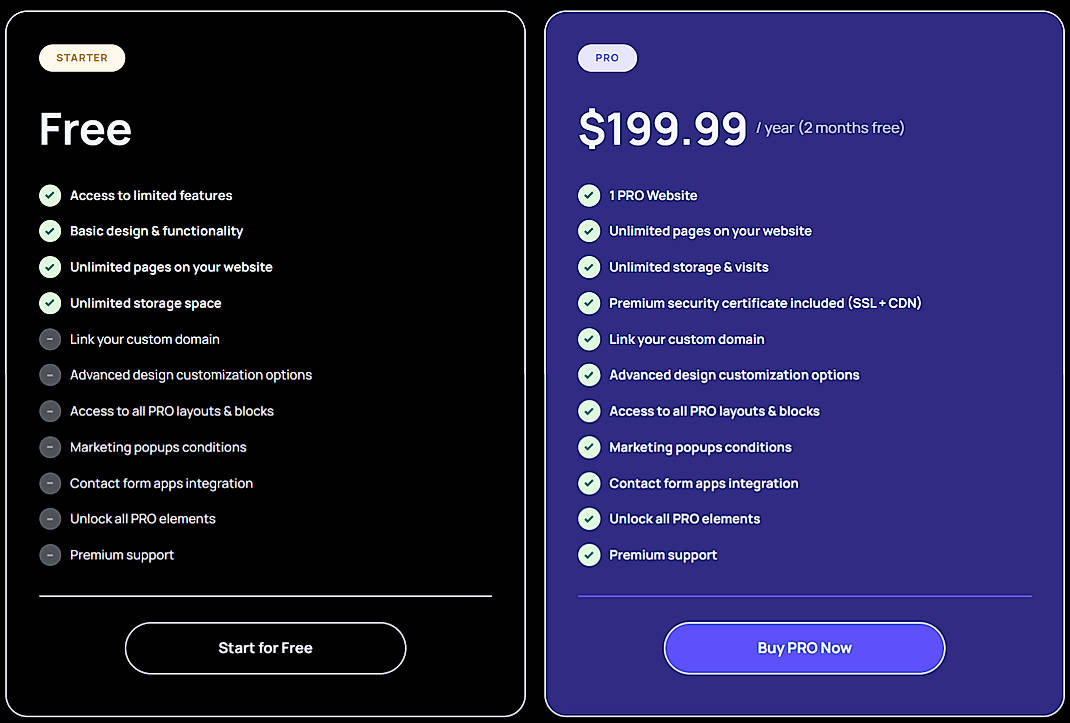Click checkmark beside PRO Contact form apps integration

click(589, 483)
